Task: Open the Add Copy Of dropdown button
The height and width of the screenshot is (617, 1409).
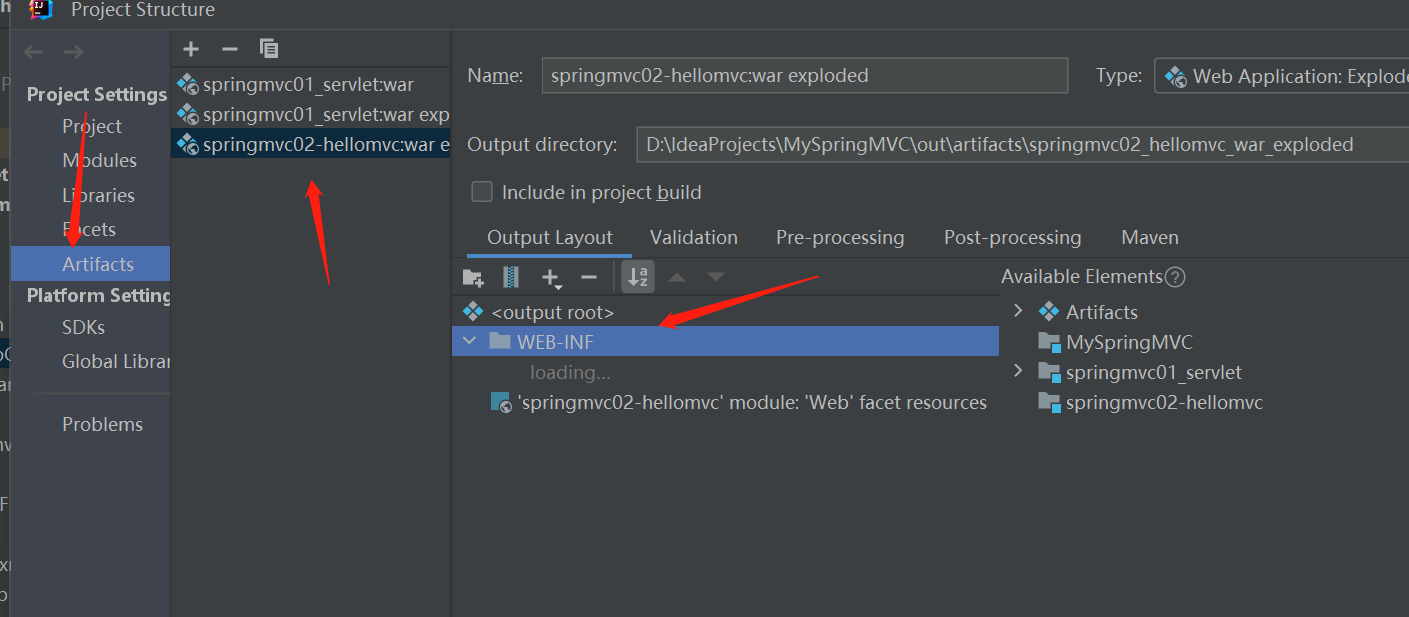Action: [x=550, y=277]
